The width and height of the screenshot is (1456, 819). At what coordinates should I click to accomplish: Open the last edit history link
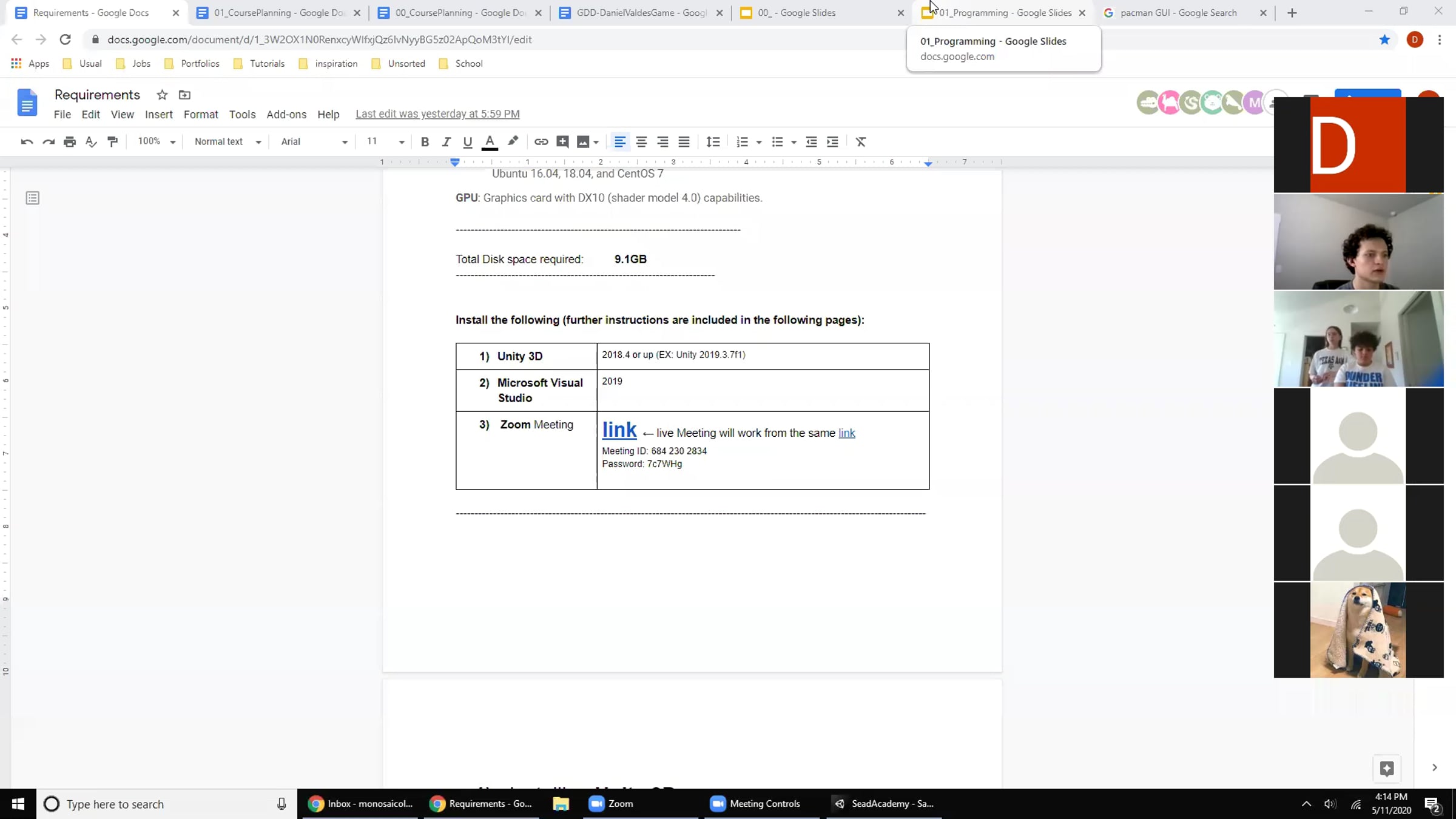[437, 114]
